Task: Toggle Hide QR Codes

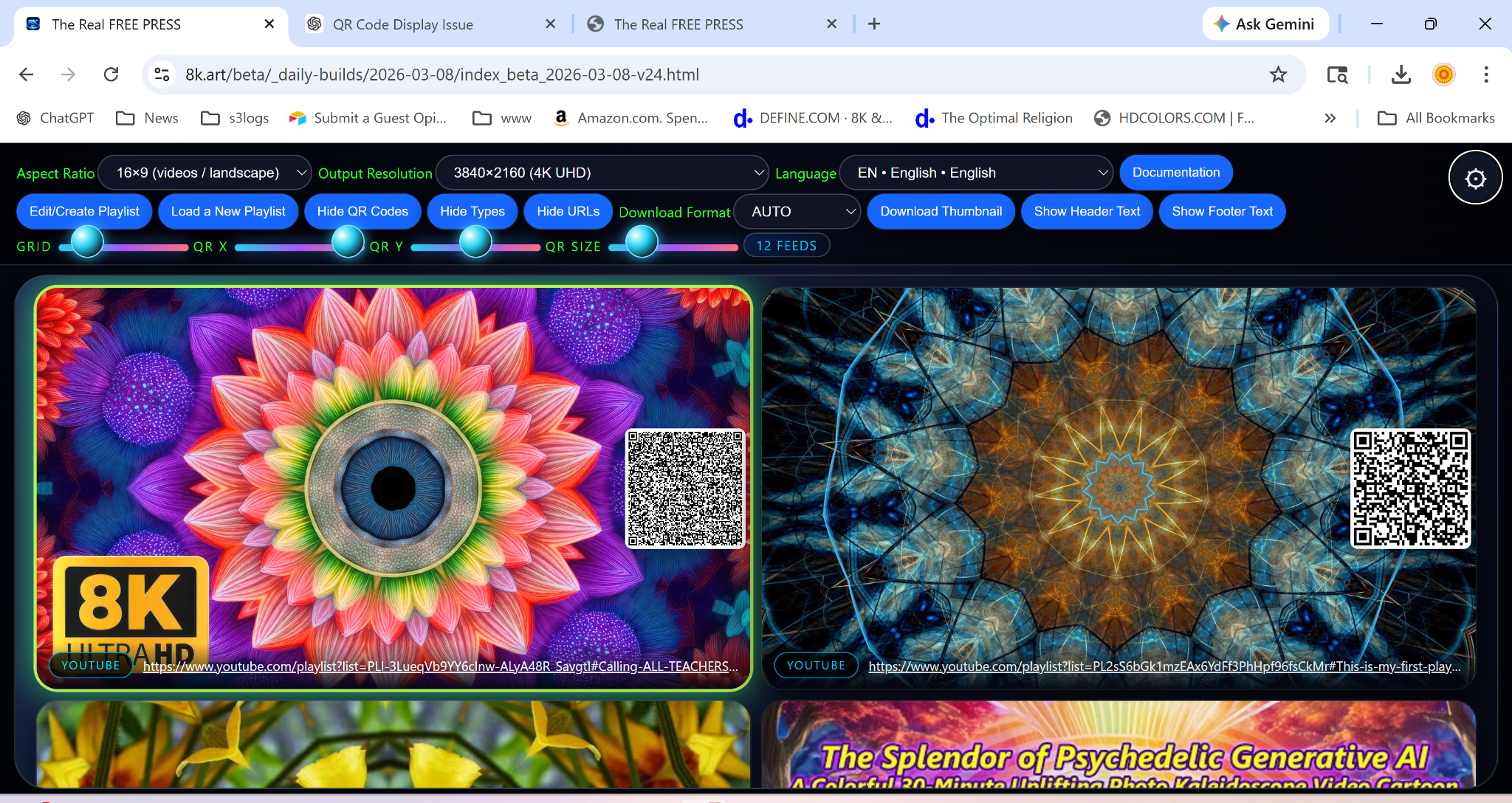Action: pyautogui.click(x=362, y=212)
